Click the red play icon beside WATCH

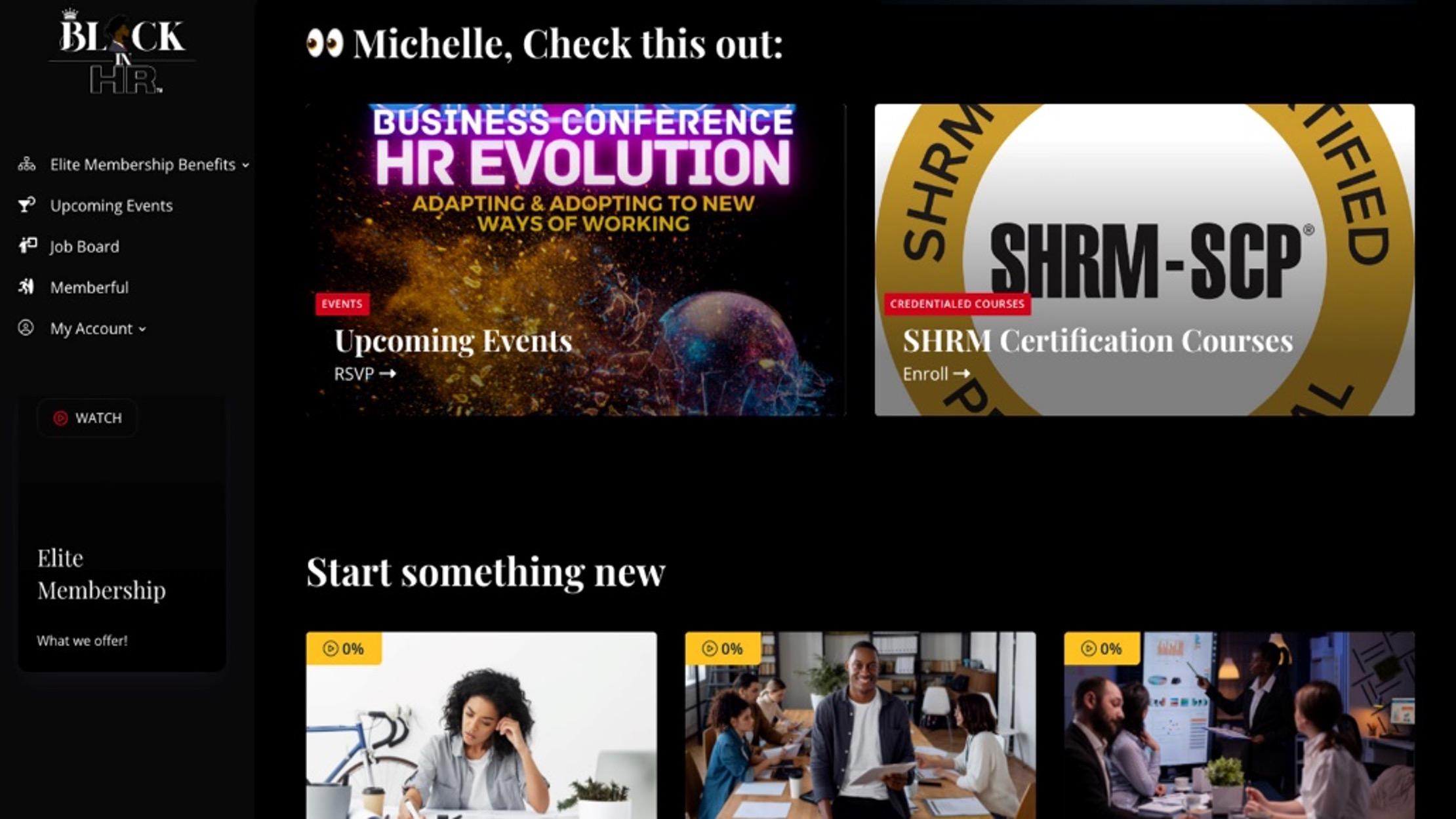60,418
